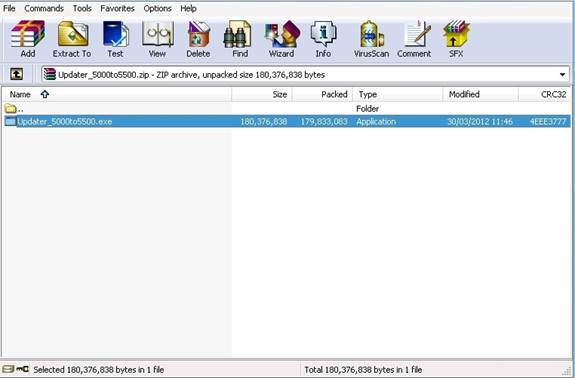The height and width of the screenshot is (378, 575).
Task: Open the Options menu
Action: coord(157,8)
